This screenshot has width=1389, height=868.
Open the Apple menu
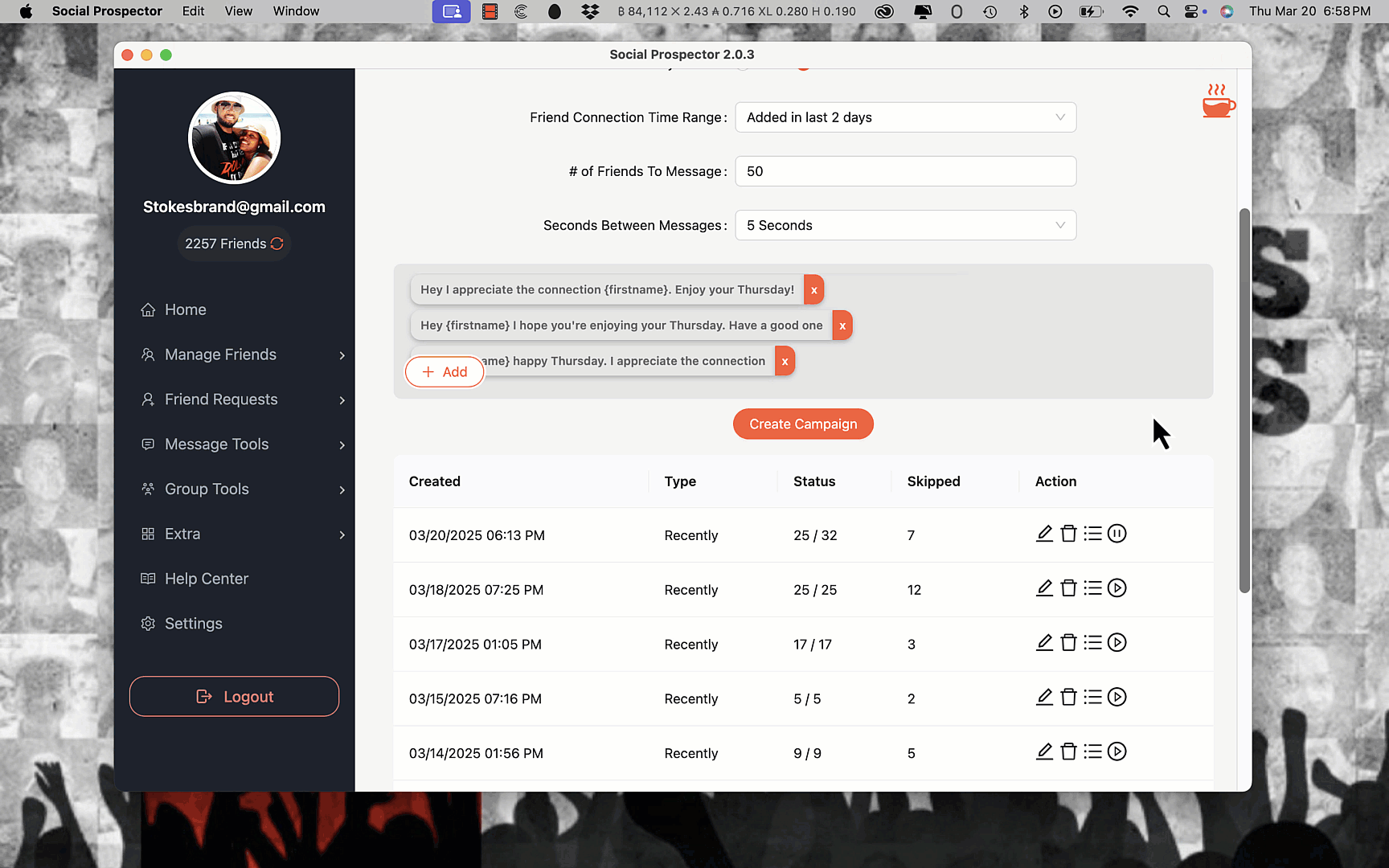click(26, 11)
